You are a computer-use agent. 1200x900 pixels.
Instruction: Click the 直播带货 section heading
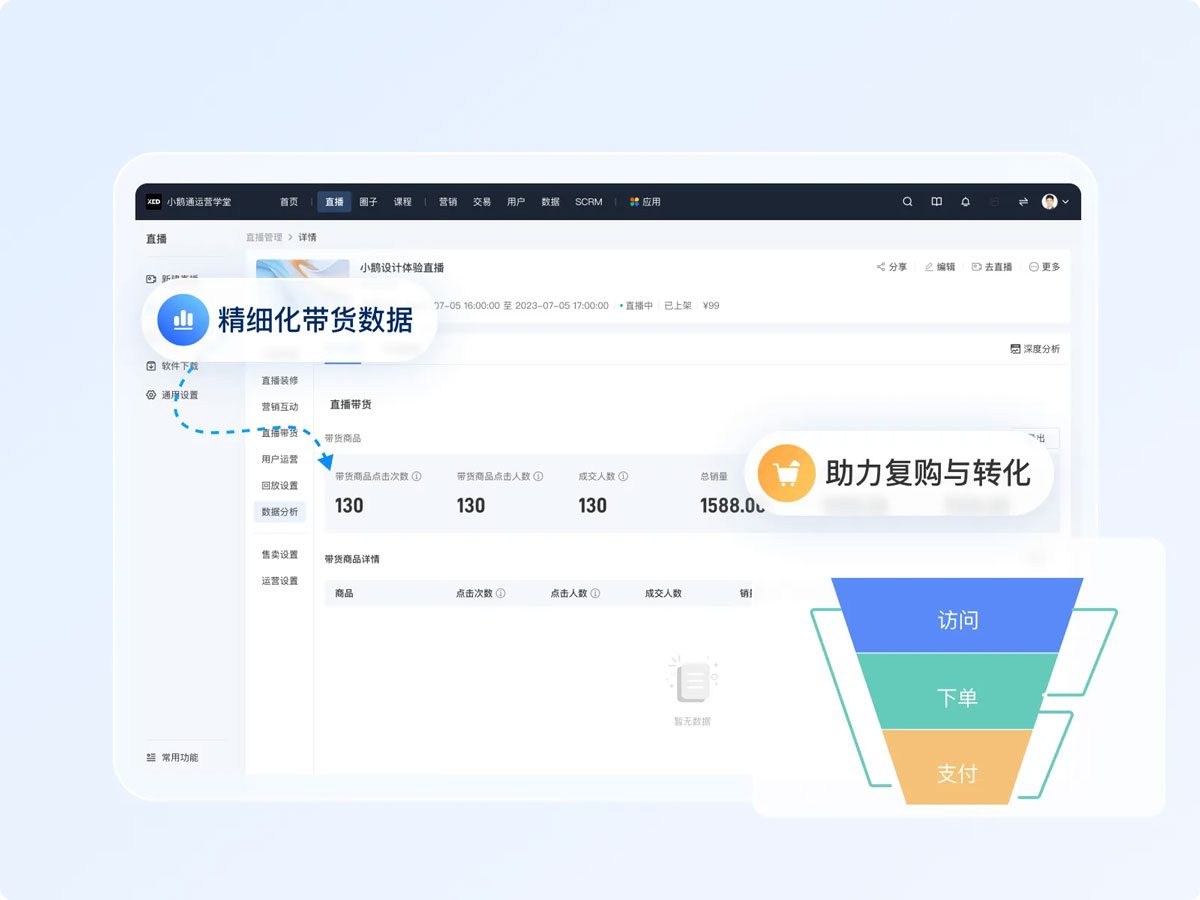[x=351, y=405]
